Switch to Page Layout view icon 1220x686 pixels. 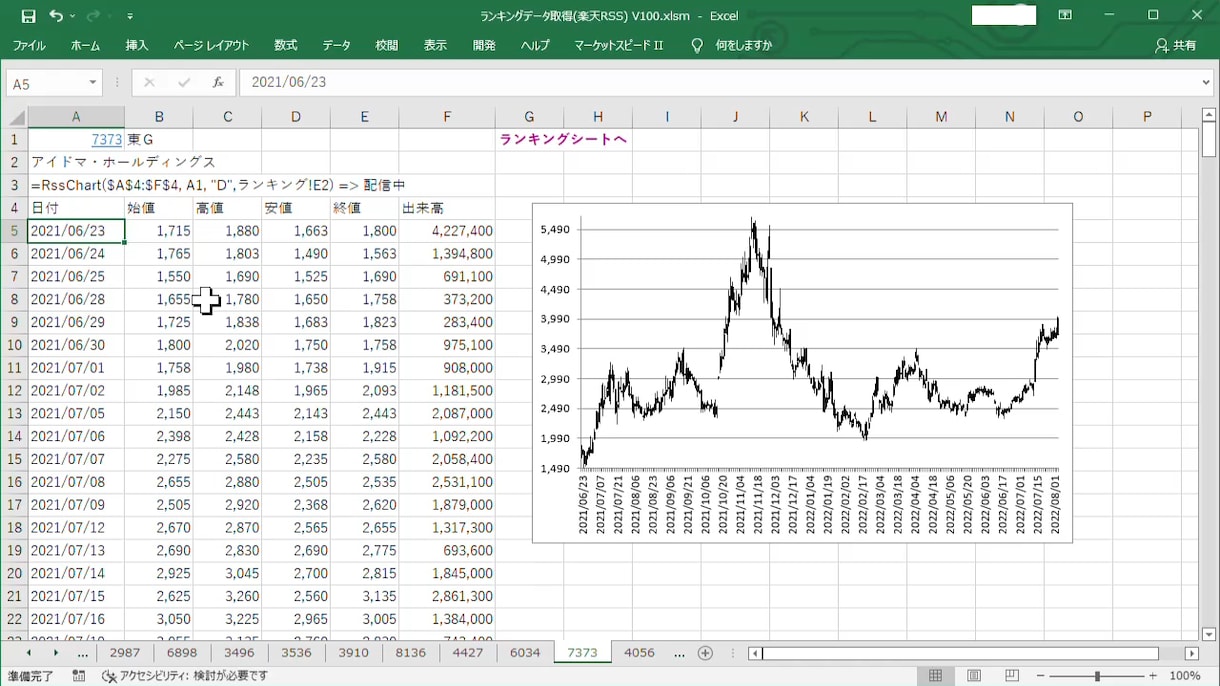(x=974, y=676)
